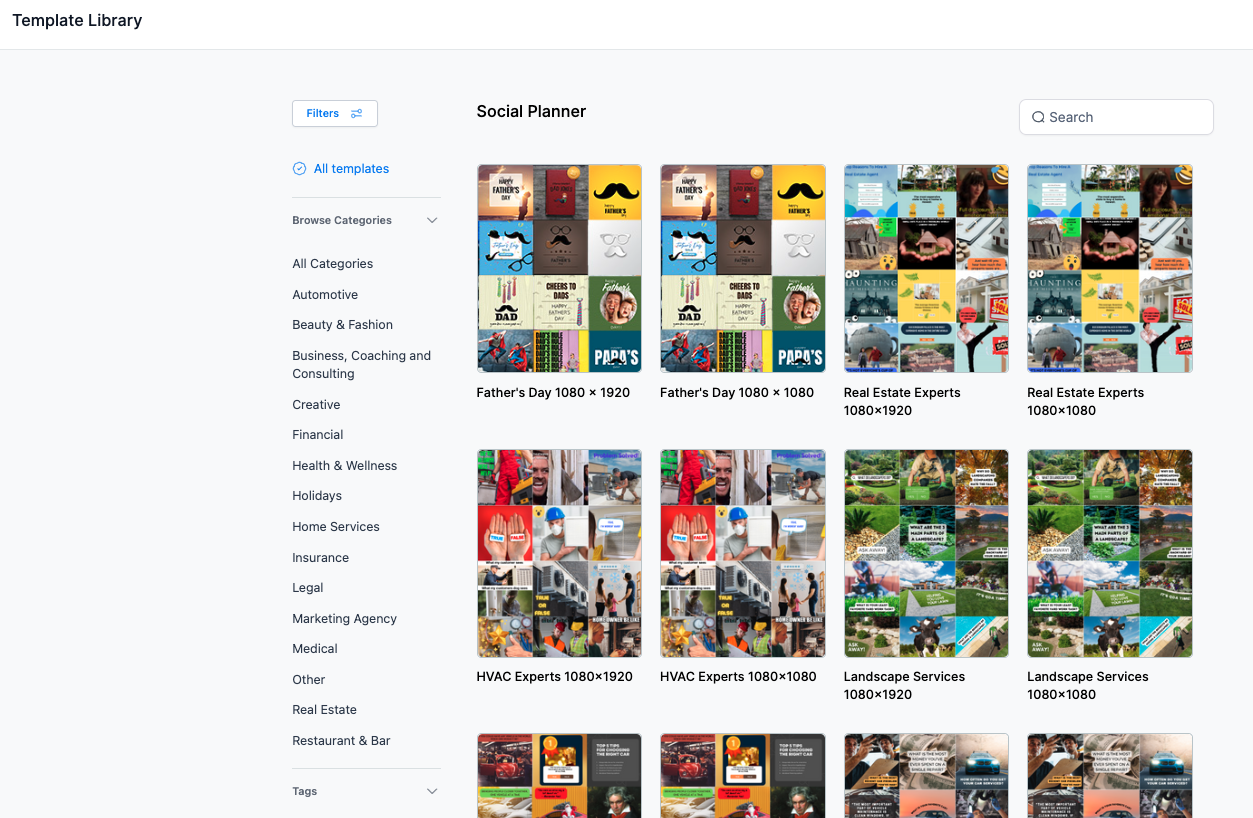Choose All Categories in sidebar
Image resolution: width=1253 pixels, height=818 pixels.
[x=333, y=264]
